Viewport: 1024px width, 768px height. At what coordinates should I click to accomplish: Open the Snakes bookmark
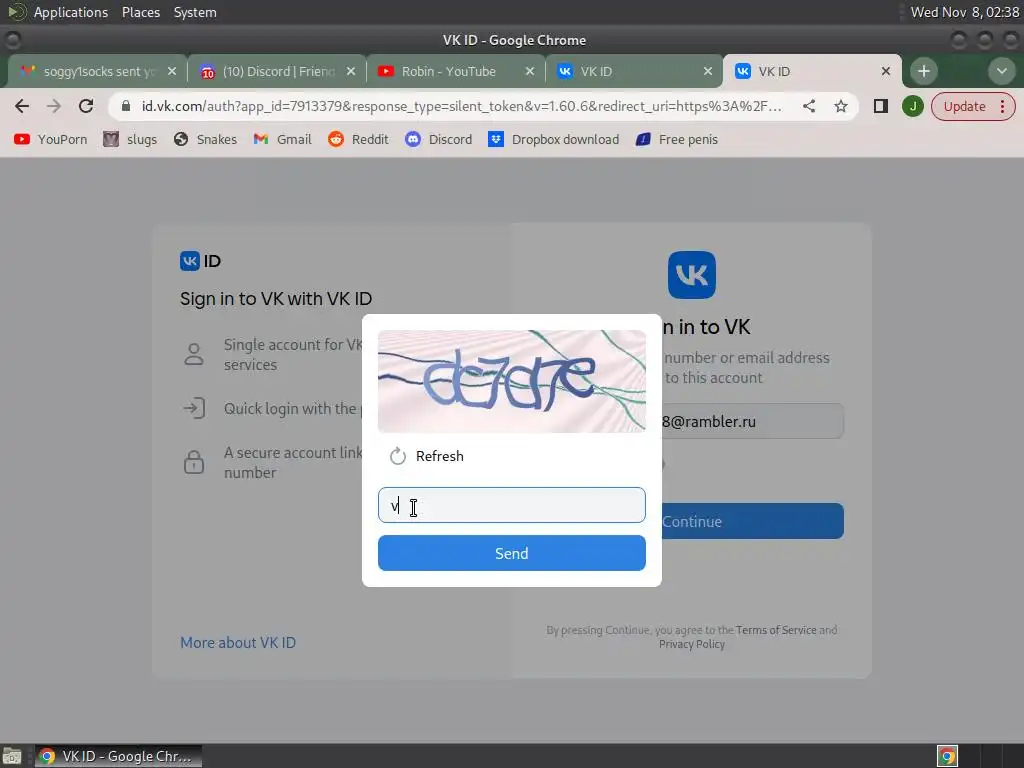pyautogui.click(x=205, y=139)
